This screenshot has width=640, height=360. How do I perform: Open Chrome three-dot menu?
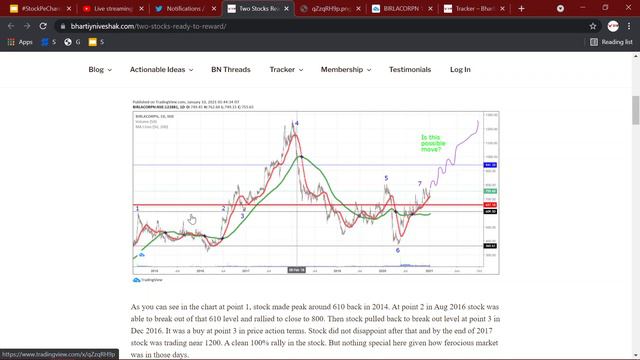click(x=629, y=26)
